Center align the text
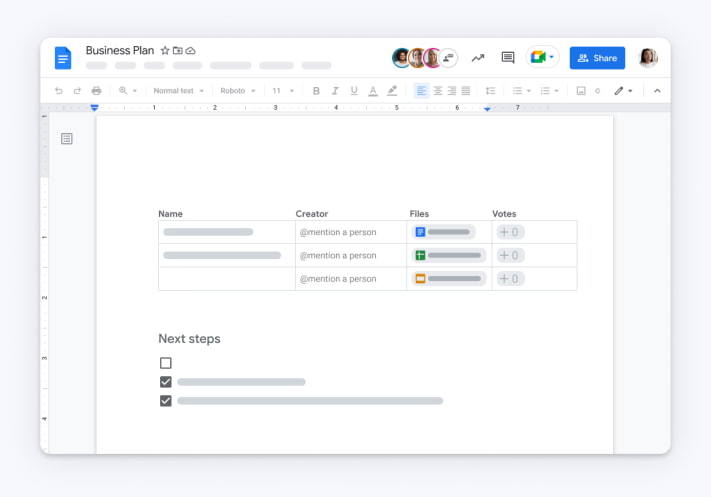 pos(437,91)
